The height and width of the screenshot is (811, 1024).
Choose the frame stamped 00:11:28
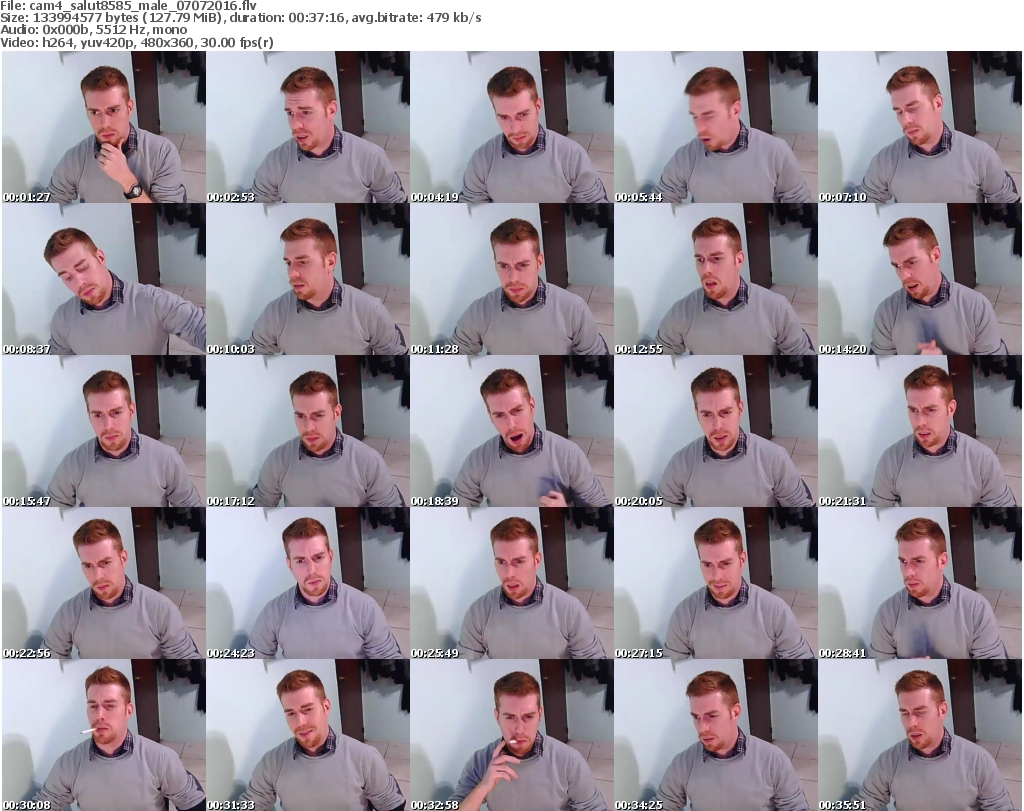[512, 279]
